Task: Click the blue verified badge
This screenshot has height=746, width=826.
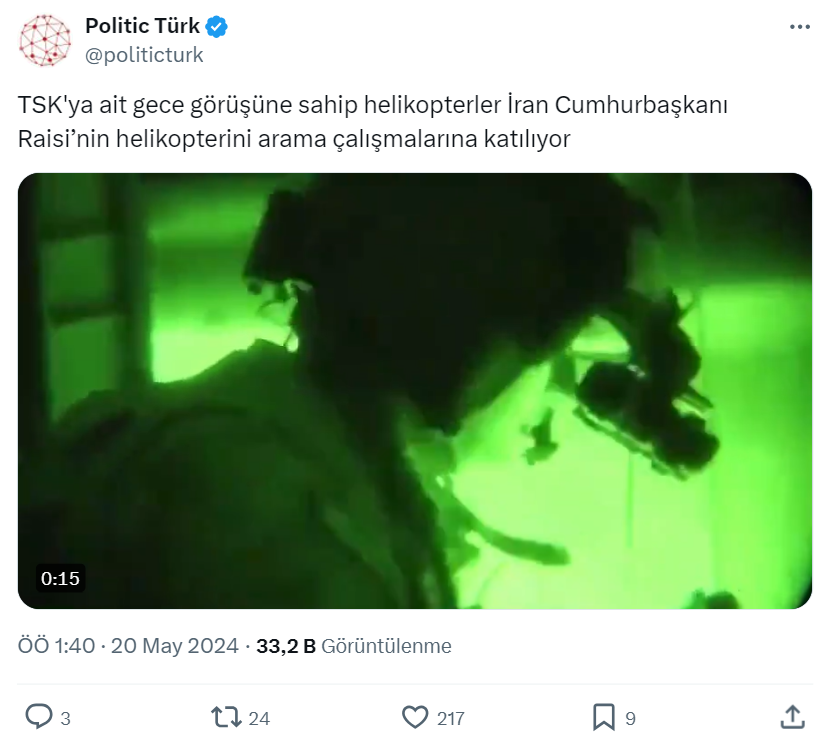Action: pyautogui.click(x=216, y=26)
